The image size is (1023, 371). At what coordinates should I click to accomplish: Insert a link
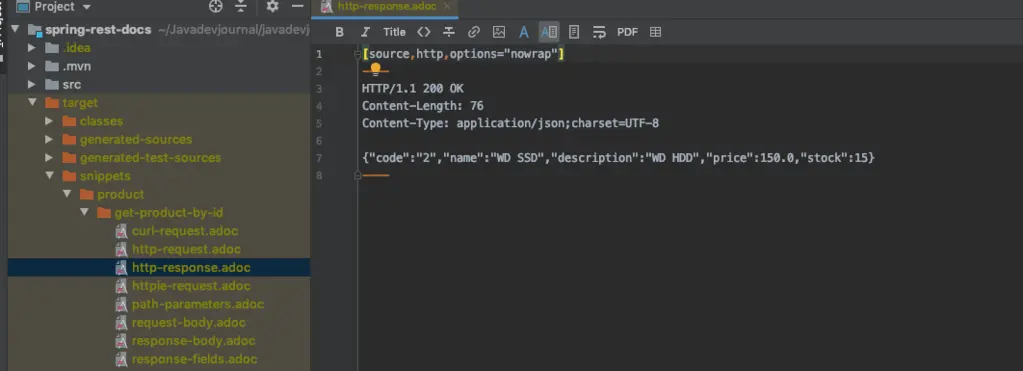point(474,32)
